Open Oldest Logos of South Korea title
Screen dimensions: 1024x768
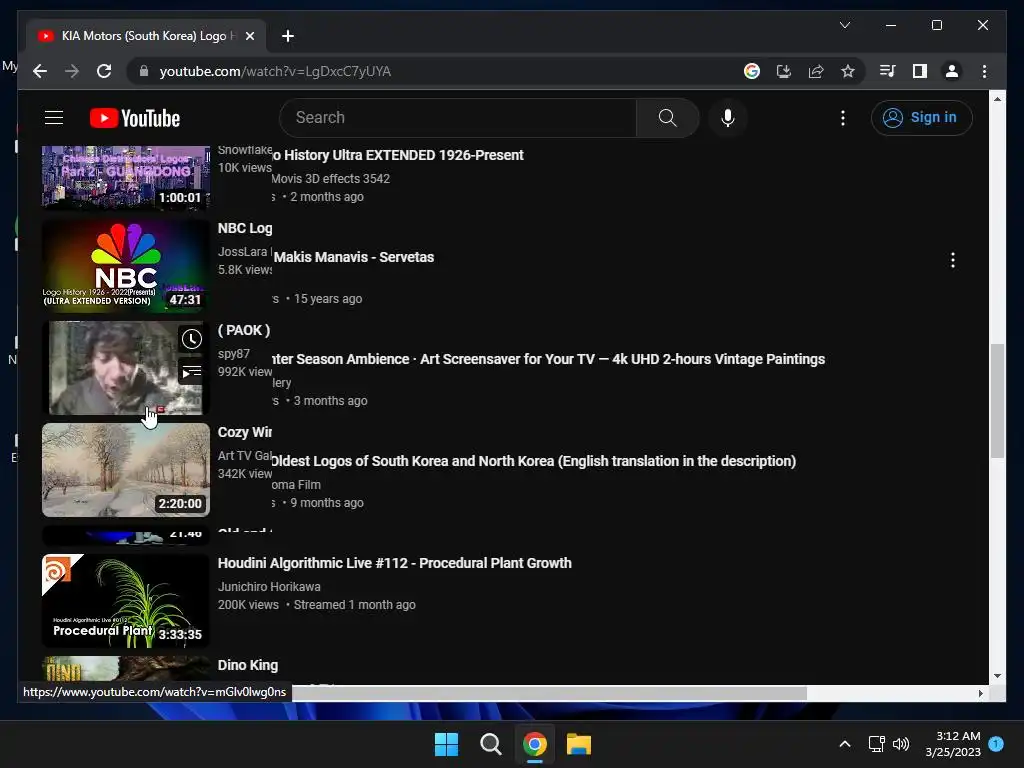534,460
